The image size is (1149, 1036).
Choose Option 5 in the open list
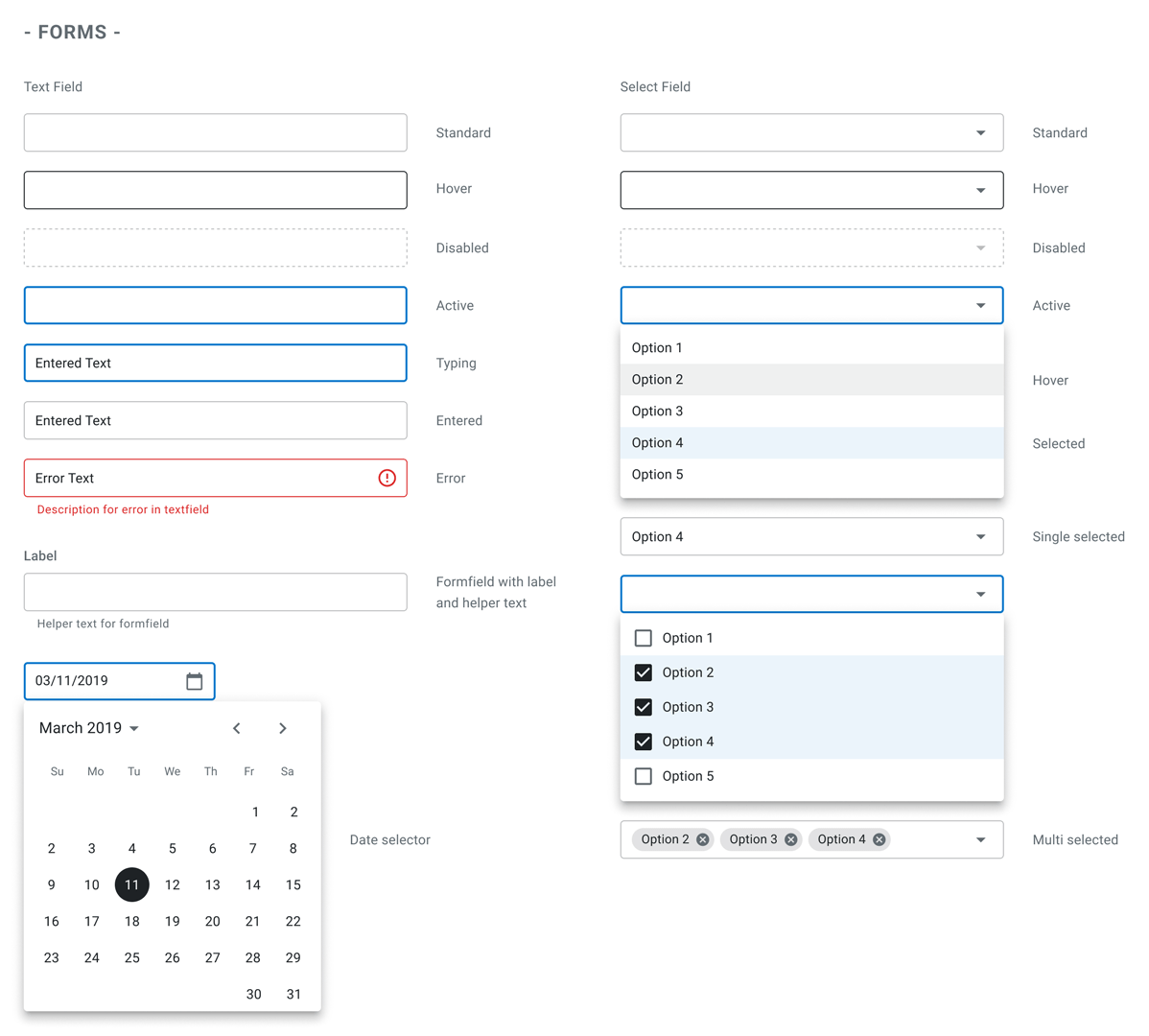coord(658,475)
